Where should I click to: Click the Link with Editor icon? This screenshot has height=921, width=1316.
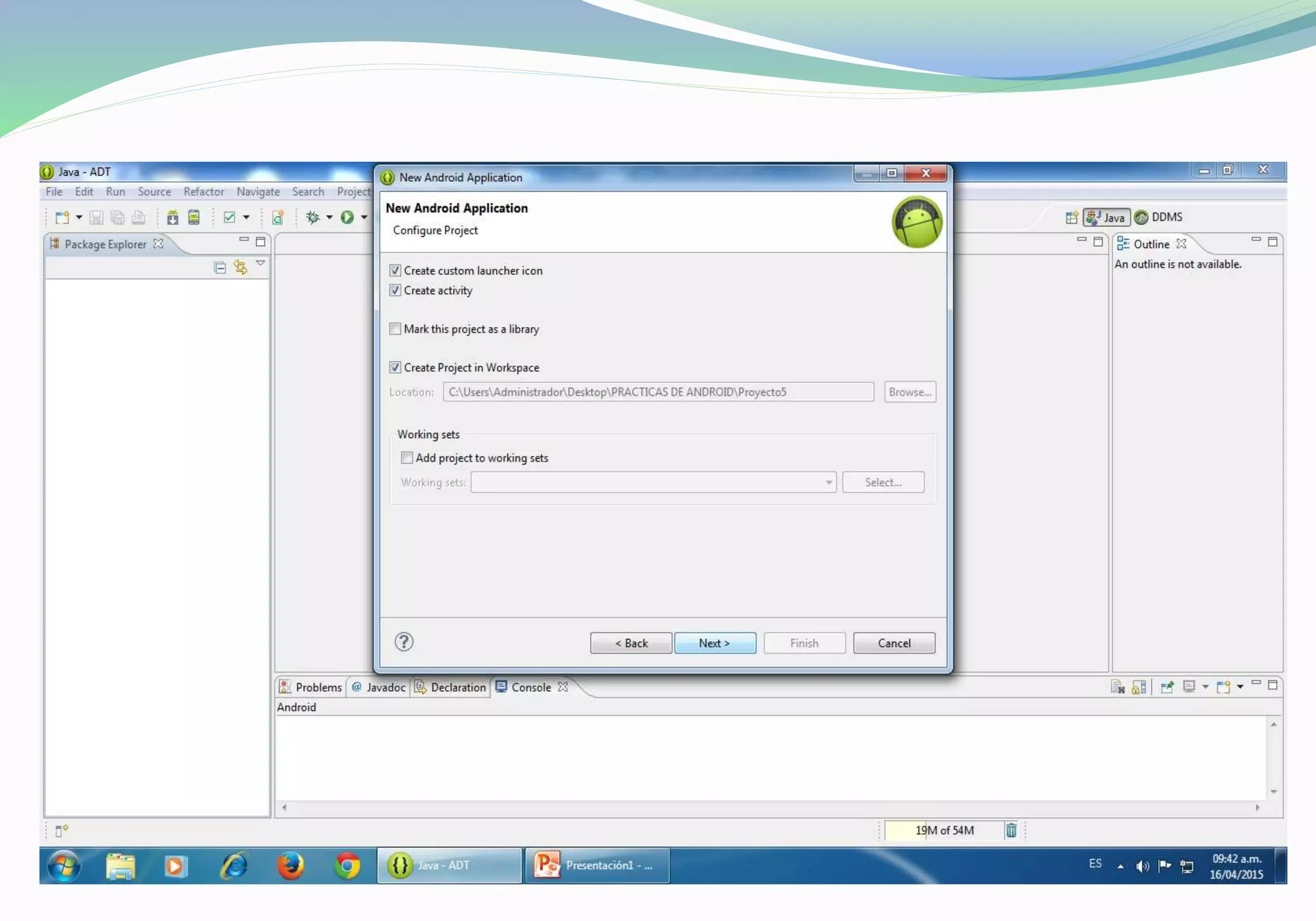click(240, 267)
